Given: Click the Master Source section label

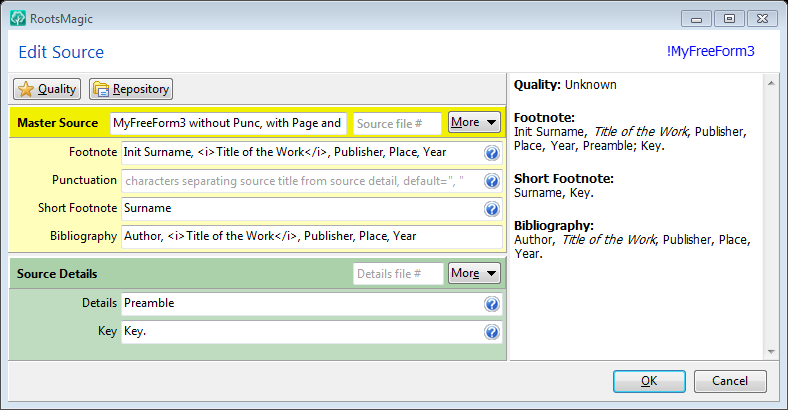Looking at the screenshot, I should (57, 123).
